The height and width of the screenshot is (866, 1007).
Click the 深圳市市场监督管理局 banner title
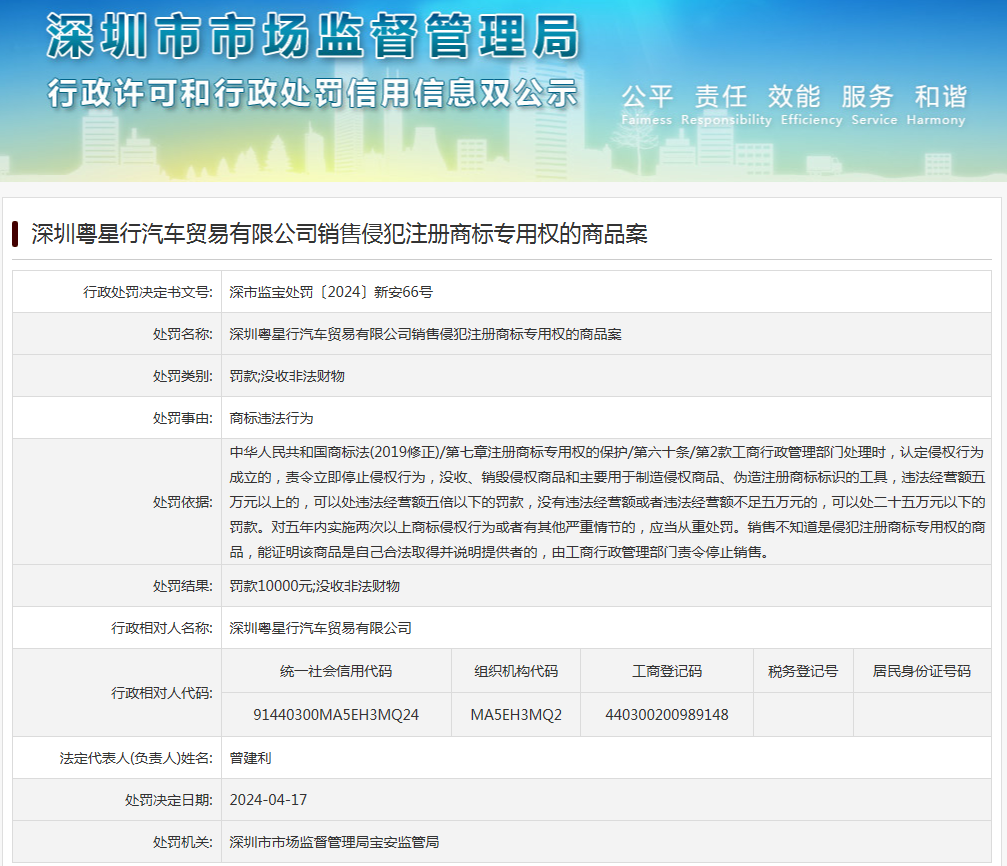coord(313,38)
